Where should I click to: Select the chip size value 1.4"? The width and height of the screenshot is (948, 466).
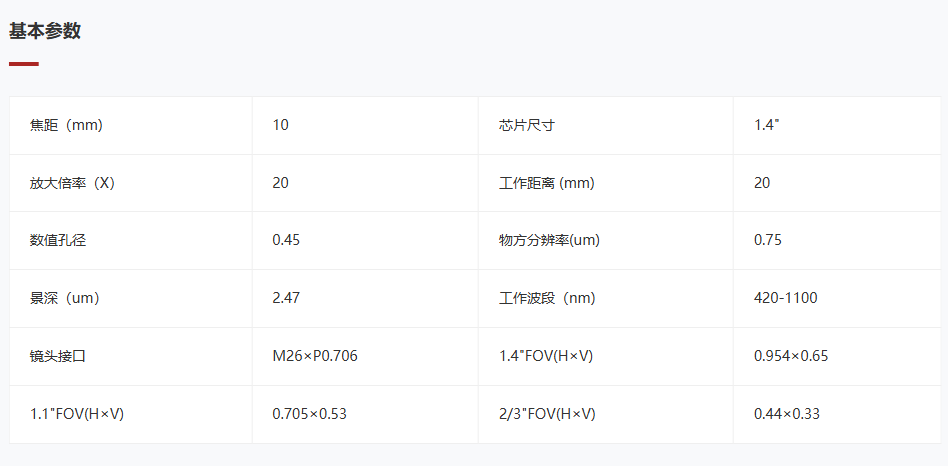[x=766, y=125]
